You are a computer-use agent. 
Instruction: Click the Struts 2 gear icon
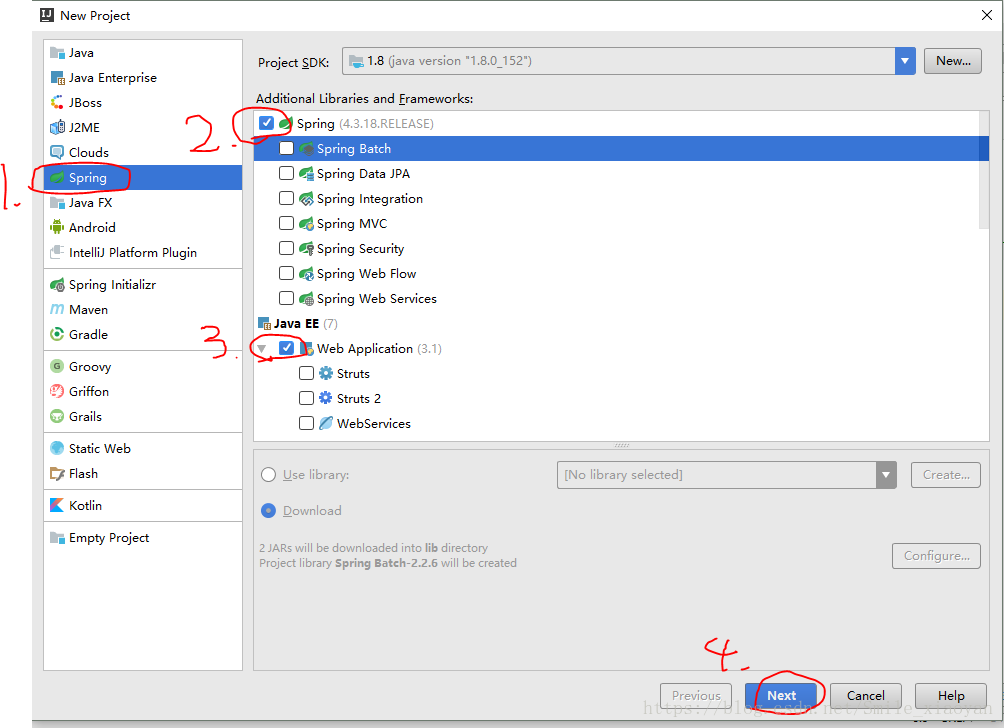pyautogui.click(x=326, y=398)
